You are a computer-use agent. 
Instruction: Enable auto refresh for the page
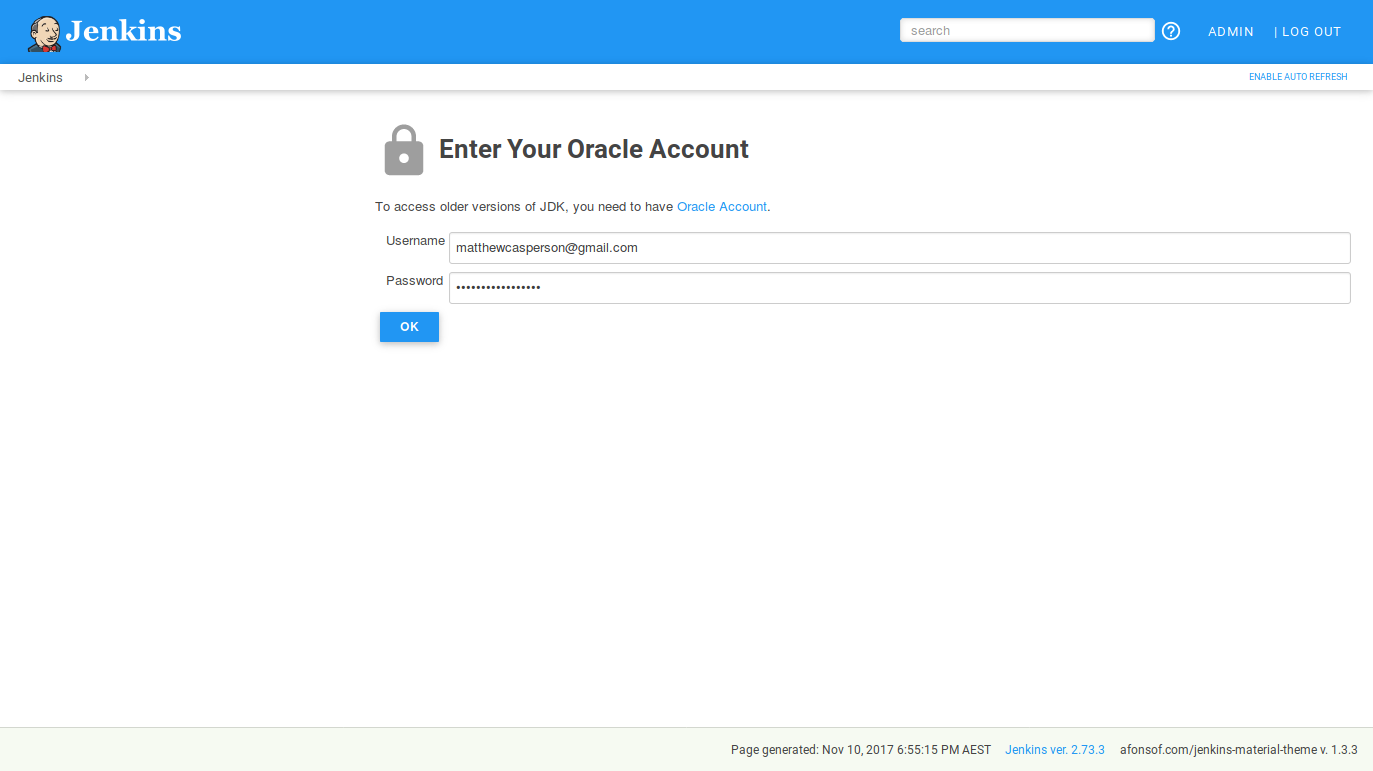coord(1297,76)
